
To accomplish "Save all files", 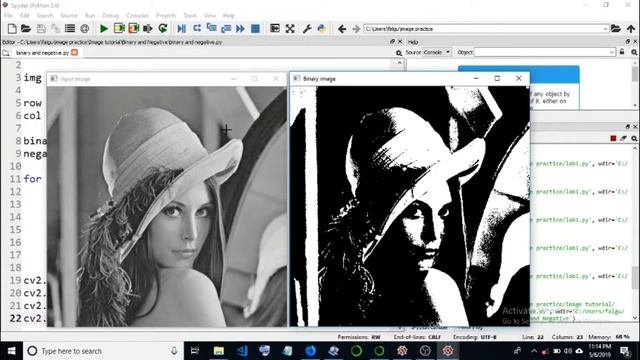I will (56, 29).
